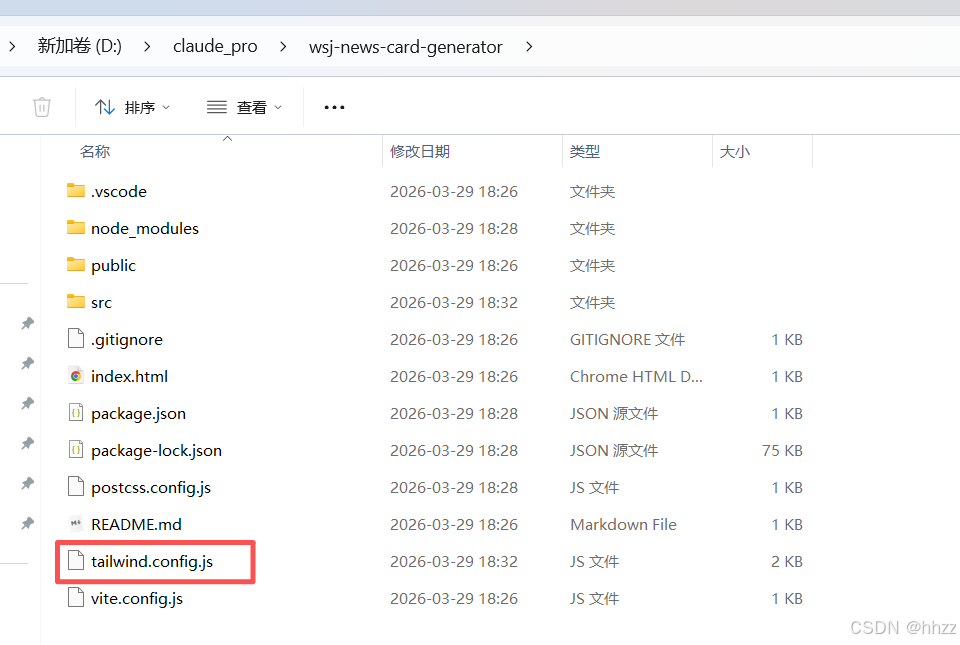Click node_modules date 2026-03-29 18:28
The height and width of the screenshot is (645, 960).
click(x=454, y=228)
